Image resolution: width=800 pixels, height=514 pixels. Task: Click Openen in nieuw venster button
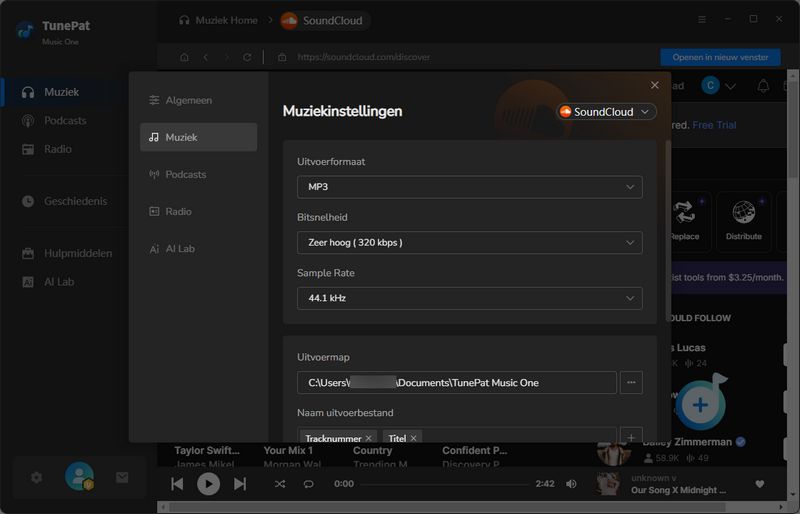pyautogui.click(x=720, y=57)
